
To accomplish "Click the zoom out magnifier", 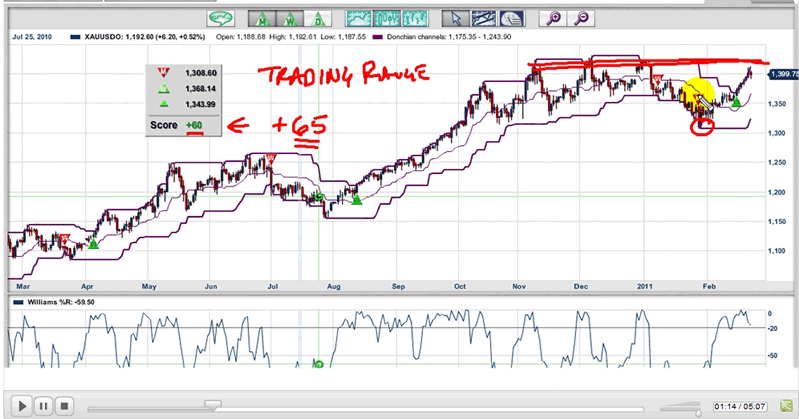I will click(581, 19).
